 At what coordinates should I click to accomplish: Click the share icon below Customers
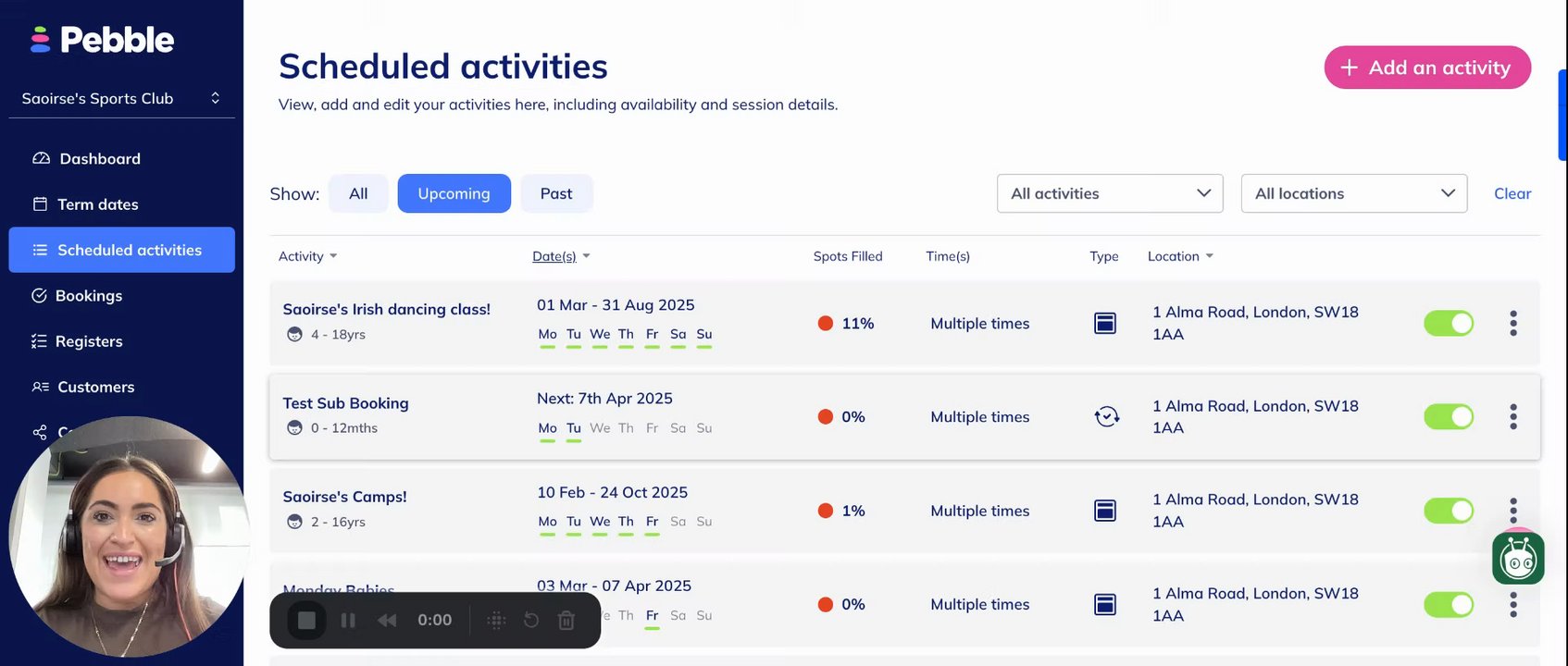[x=40, y=432]
